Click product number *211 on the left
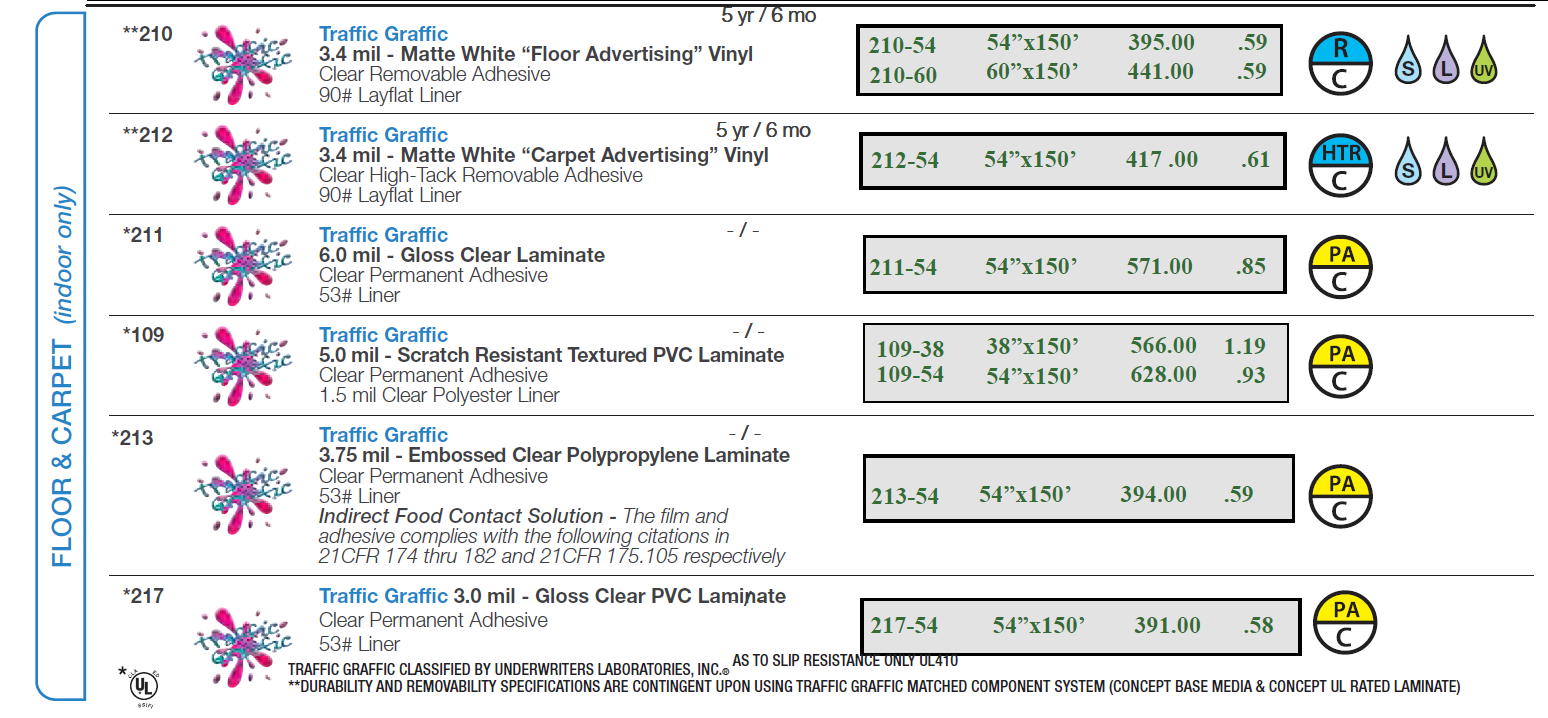Screen dimensions: 1548x718 pos(143,235)
